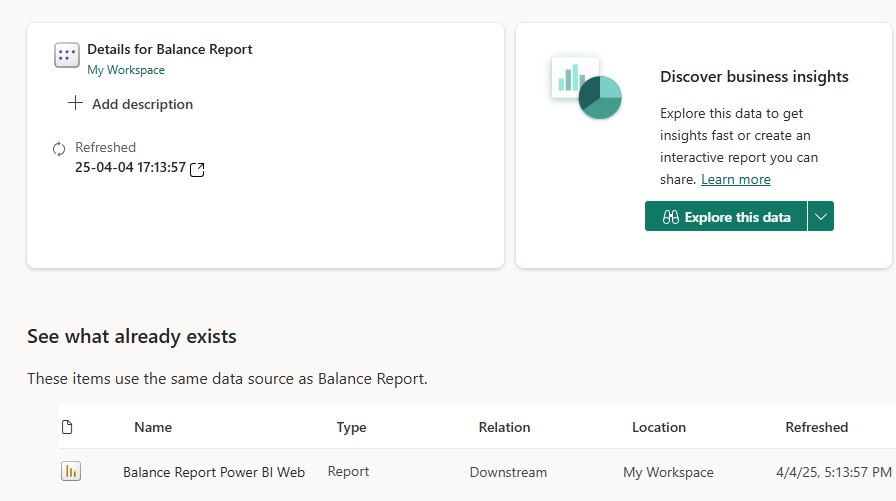Open the My Workspace link under the title
The image size is (896, 501).
point(126,70)
